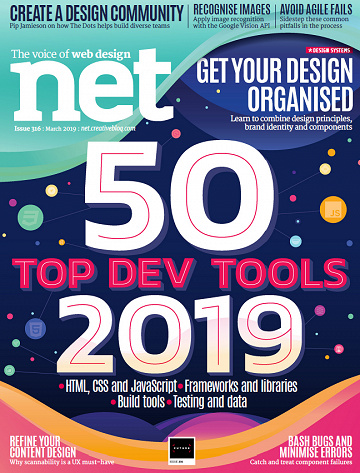The width and height of the screenshot is (360, 473).
Task: Click 'The voice of web design' tagline
Action: click(x=71, y=54)
